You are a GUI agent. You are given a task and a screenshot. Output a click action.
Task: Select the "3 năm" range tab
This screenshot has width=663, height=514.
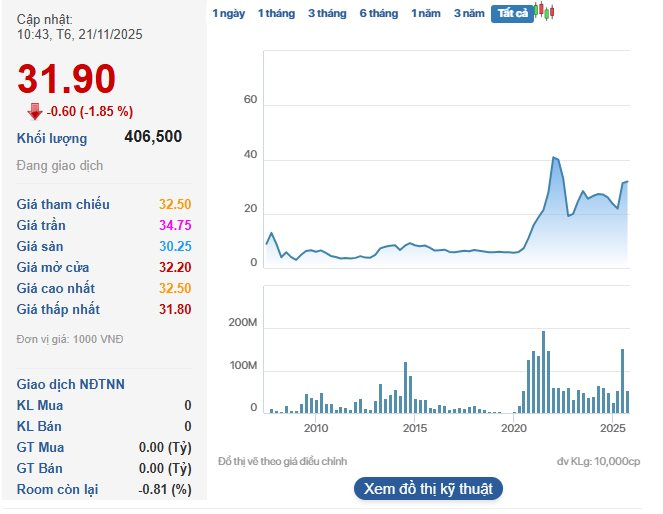point(469,13)
